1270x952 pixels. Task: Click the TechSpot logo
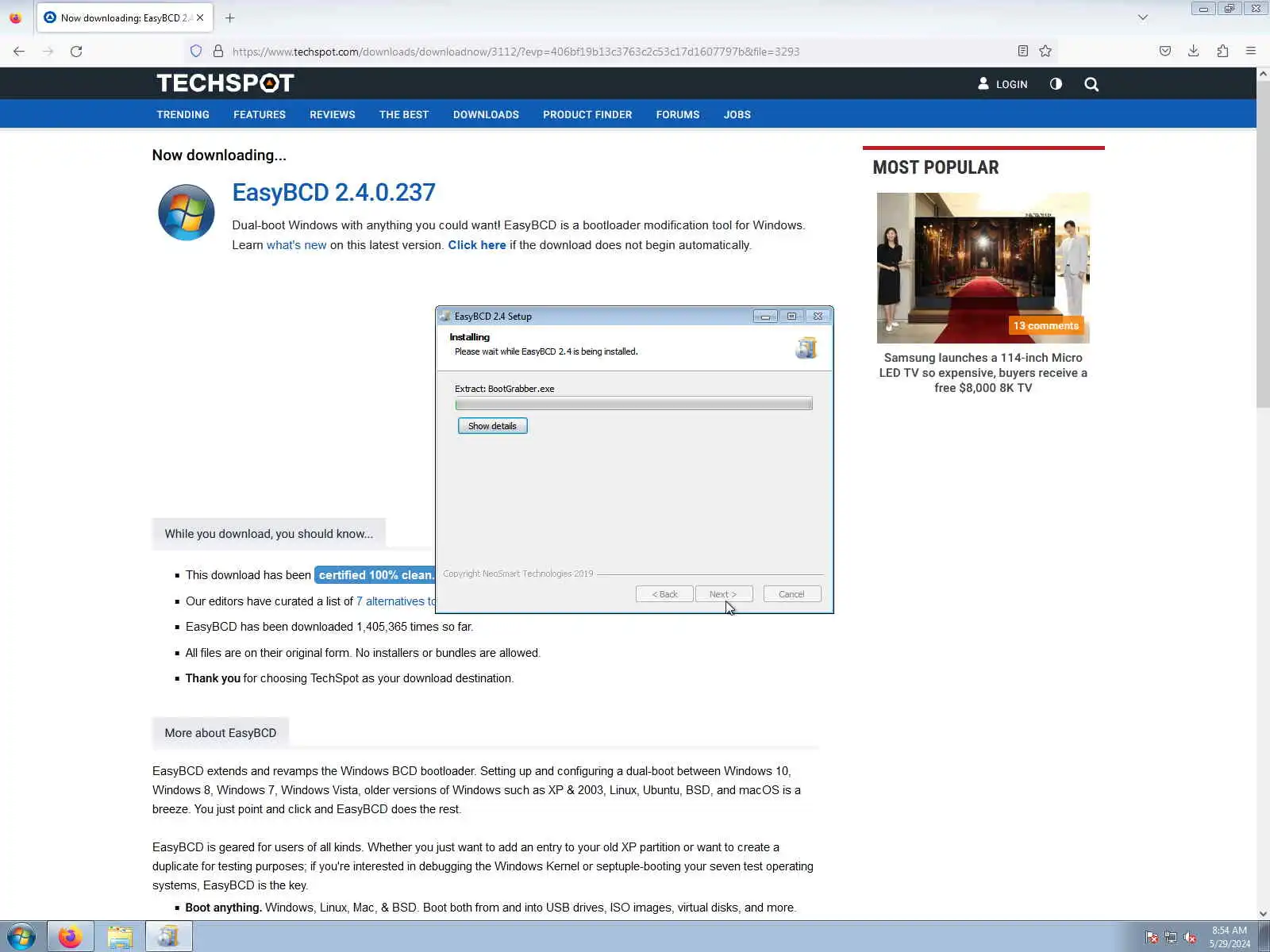point(225,83)
